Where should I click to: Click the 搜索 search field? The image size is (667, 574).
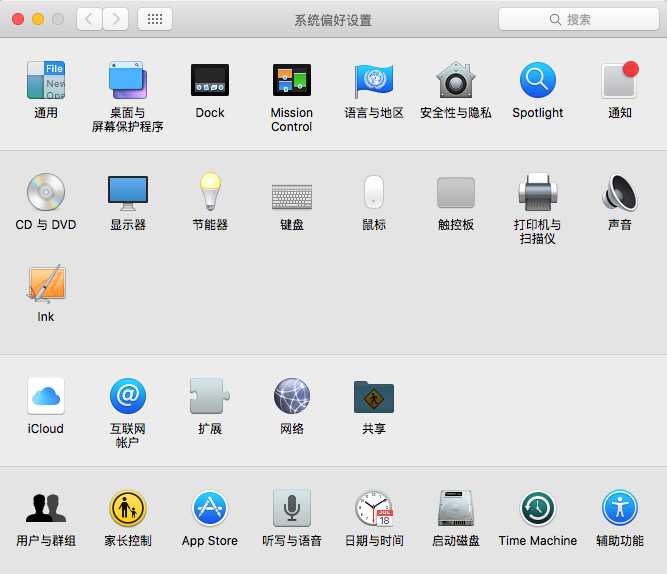[579, 19]
